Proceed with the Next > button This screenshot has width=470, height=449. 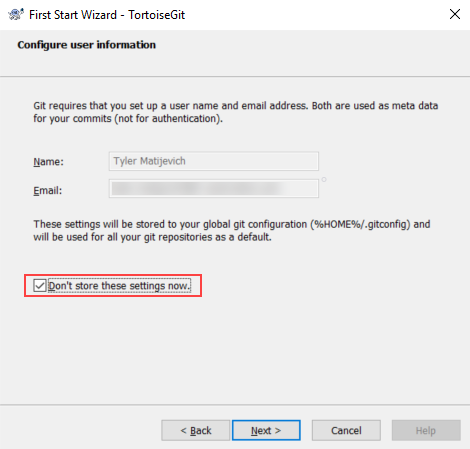click(x=266, y=430)
